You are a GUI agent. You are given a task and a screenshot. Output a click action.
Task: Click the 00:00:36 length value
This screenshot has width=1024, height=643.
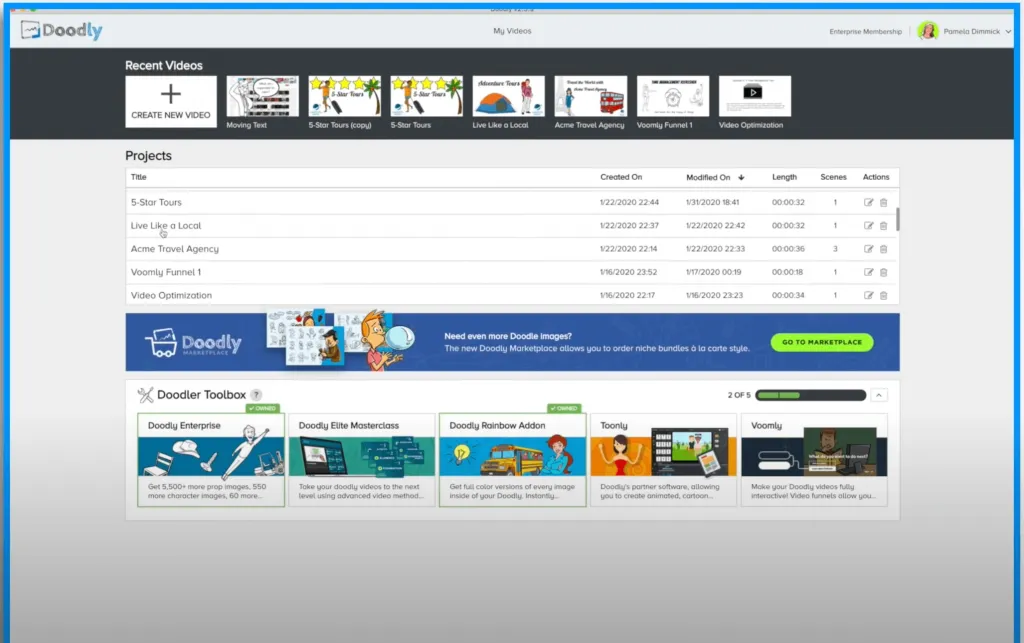[x=788, y=249]
